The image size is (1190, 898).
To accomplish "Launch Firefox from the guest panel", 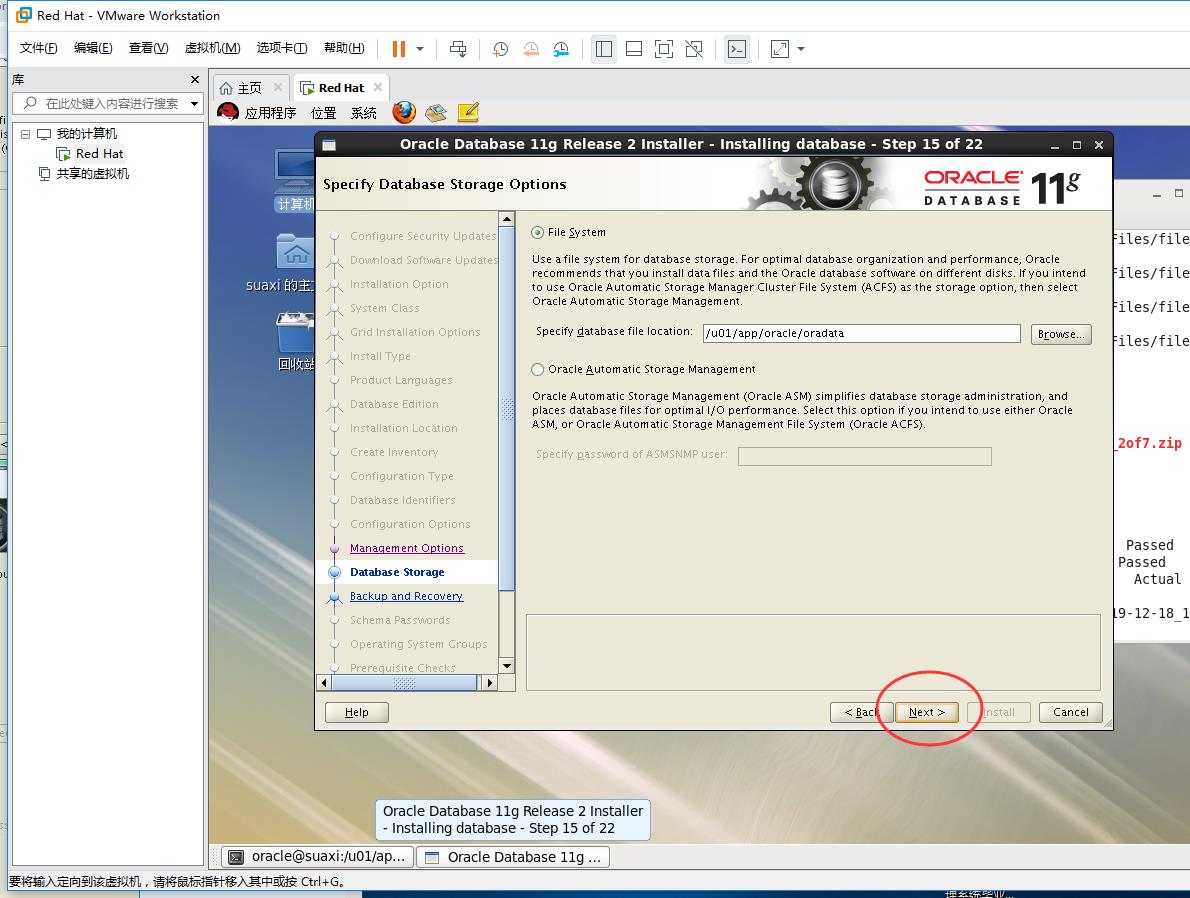I will tap(404, 112).
